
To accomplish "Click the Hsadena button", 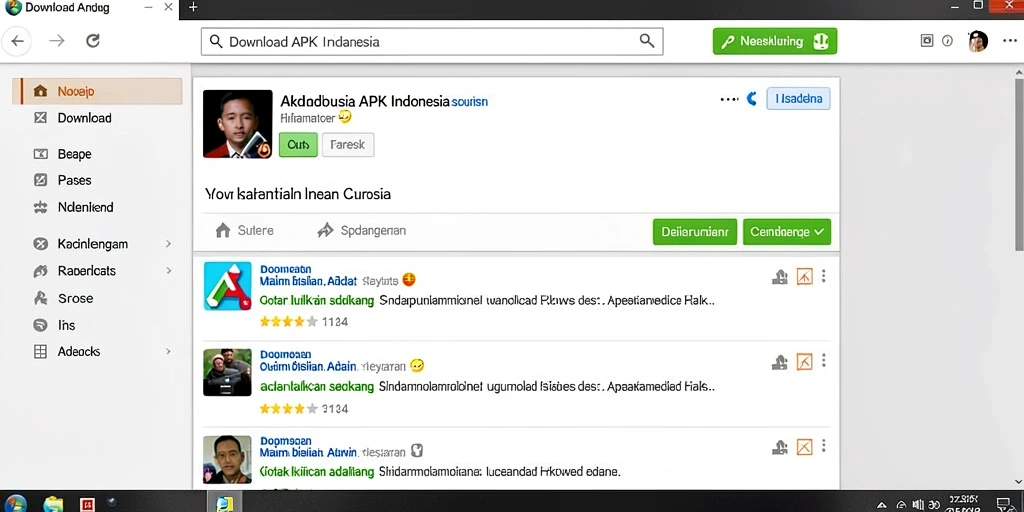I will 798,99.
